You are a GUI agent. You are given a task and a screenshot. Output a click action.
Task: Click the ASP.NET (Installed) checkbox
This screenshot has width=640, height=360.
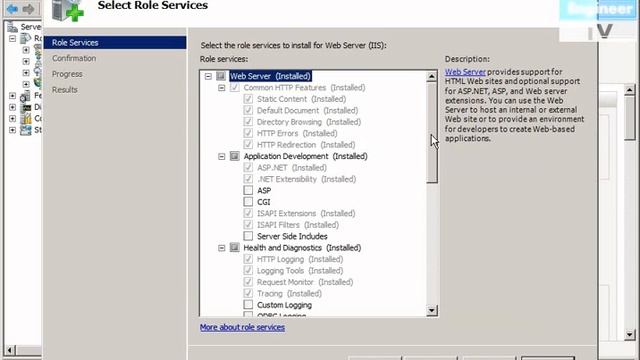[248, 167]
